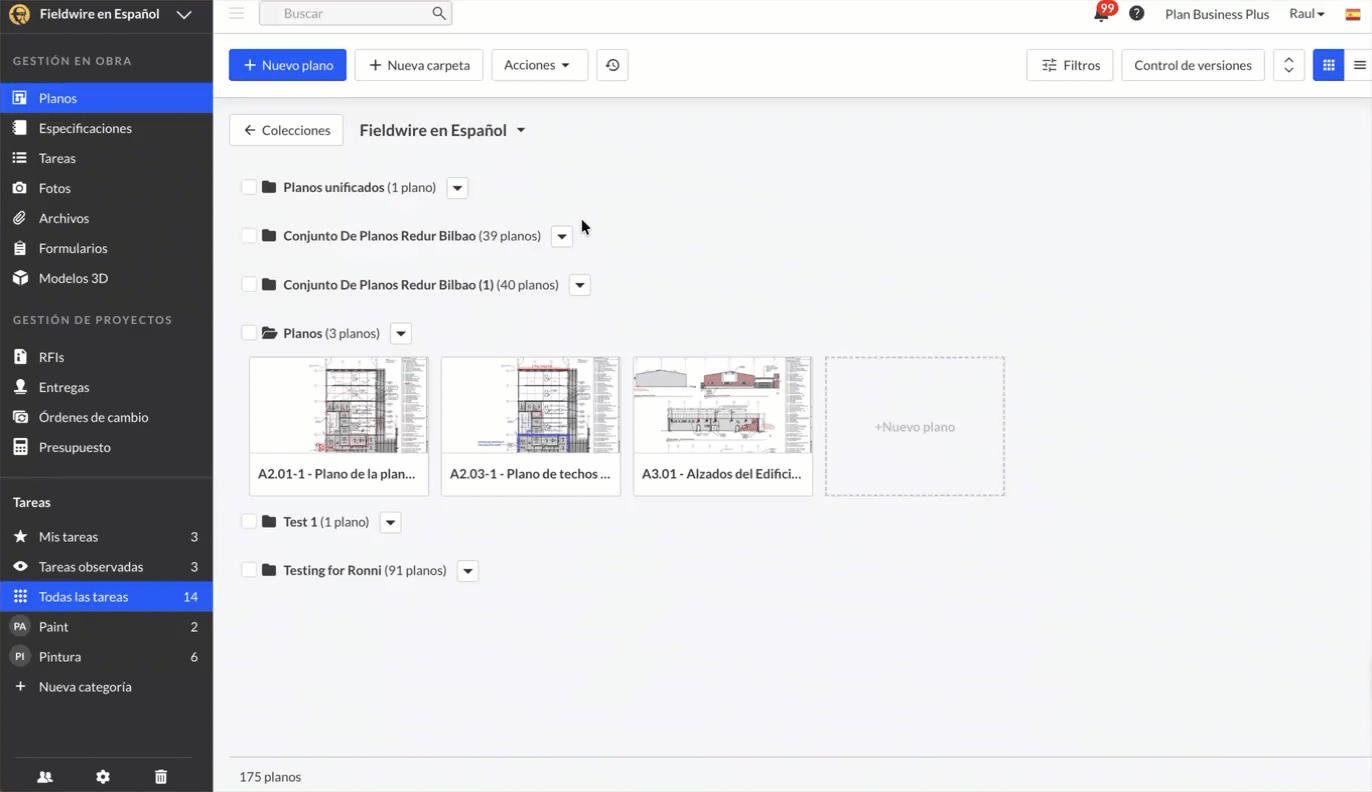
Task: Click the search magnifier icon
Action: click(x=439, y=14)
